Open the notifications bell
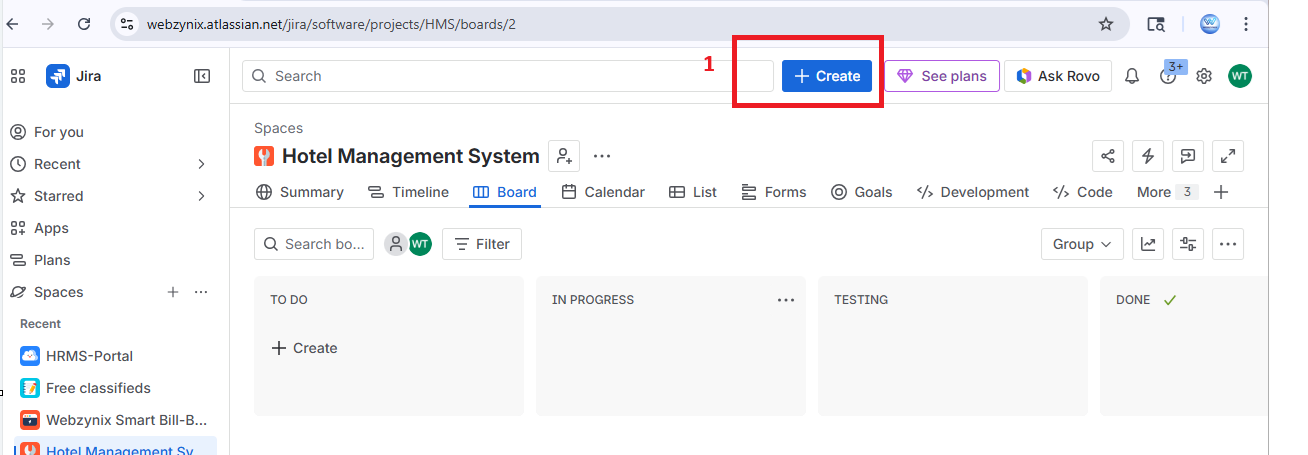The image size is (1308, 455). 1132,76
